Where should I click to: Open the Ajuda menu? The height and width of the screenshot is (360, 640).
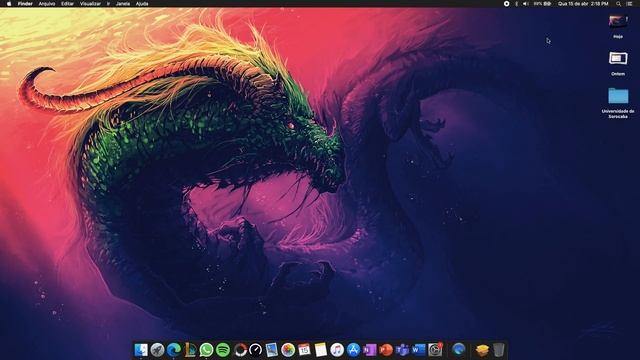pos(142,4)
